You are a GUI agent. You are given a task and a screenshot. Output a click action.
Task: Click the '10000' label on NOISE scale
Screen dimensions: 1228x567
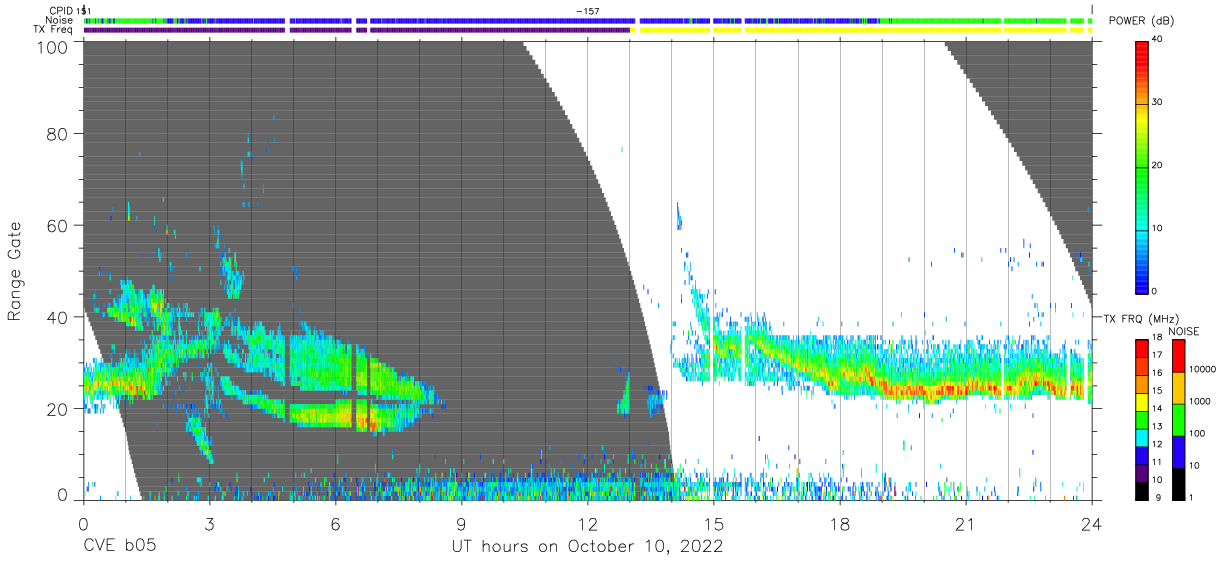(x=1202, y=369)
